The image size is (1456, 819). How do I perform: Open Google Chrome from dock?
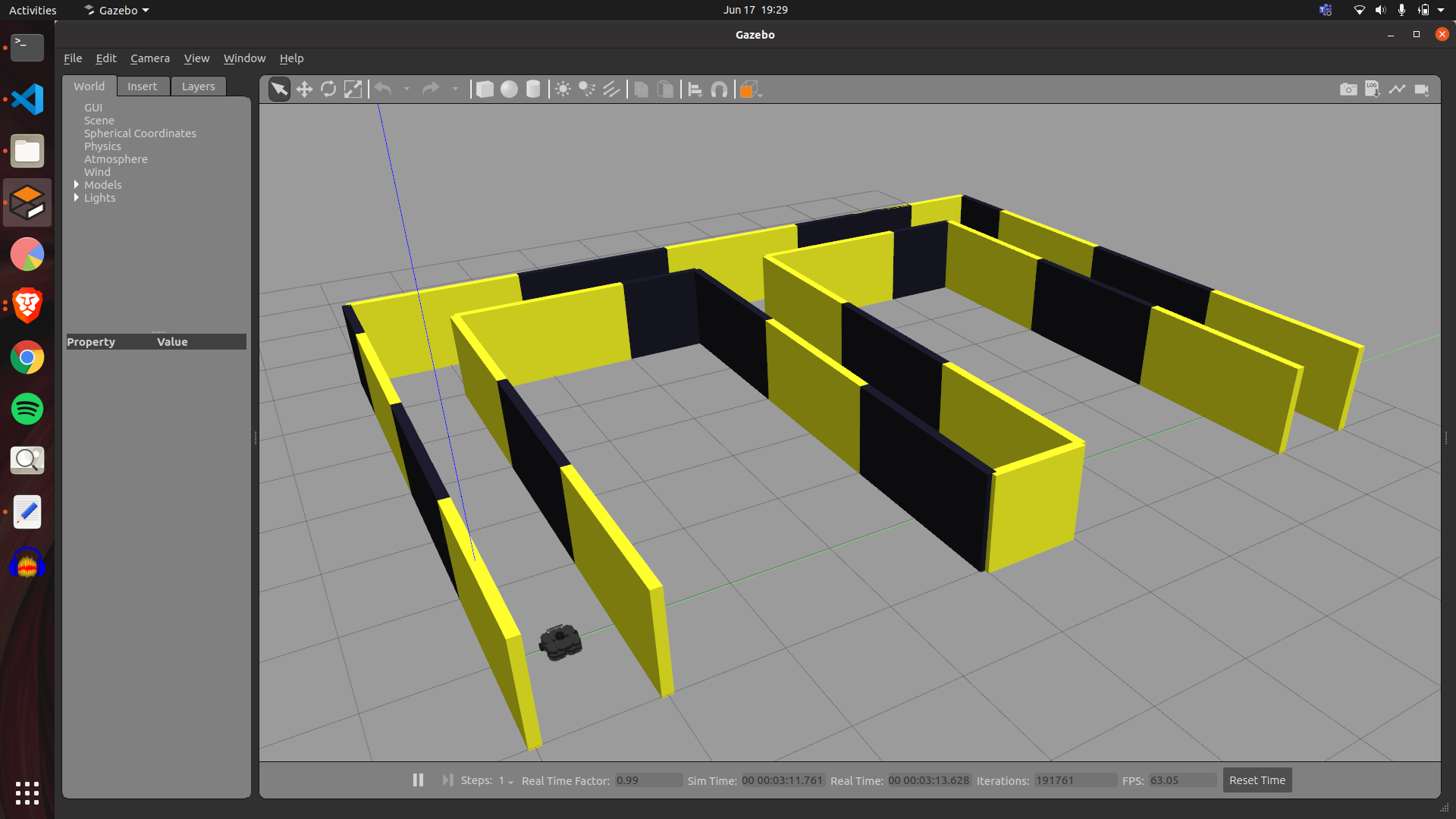27,357
